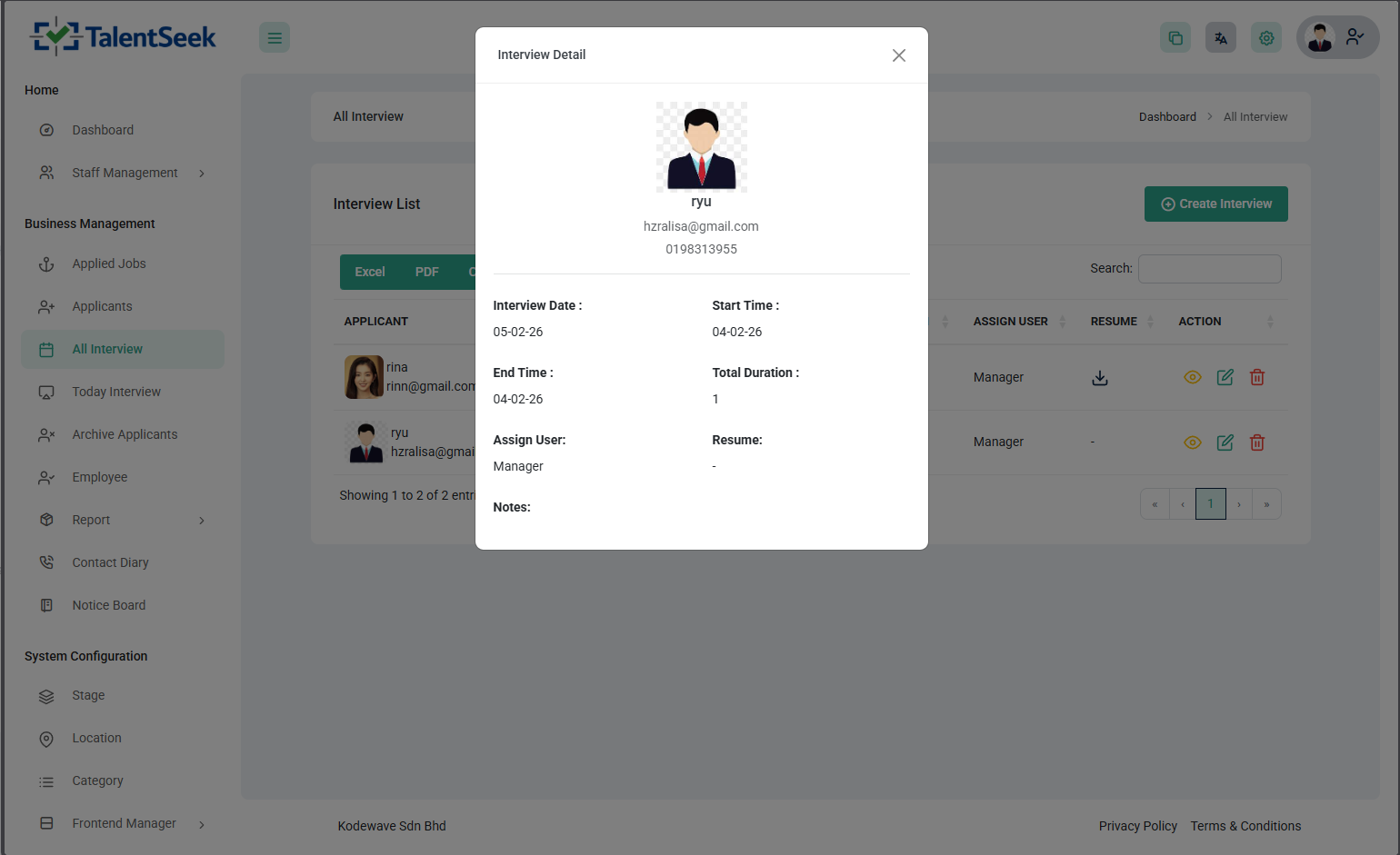Close the Interview Detail dialog
The width and height of the screenshot is (1400, 855).
[x=898, y=55]
